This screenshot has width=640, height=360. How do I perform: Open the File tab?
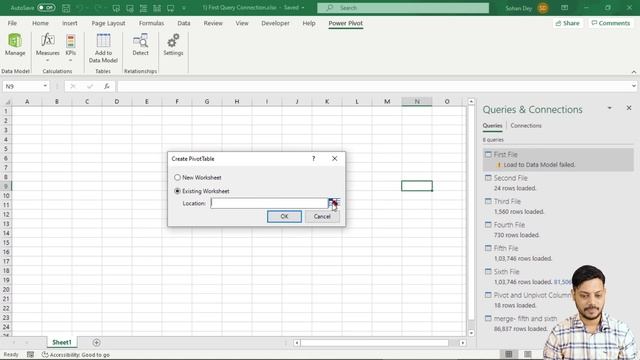click(12, 23)
